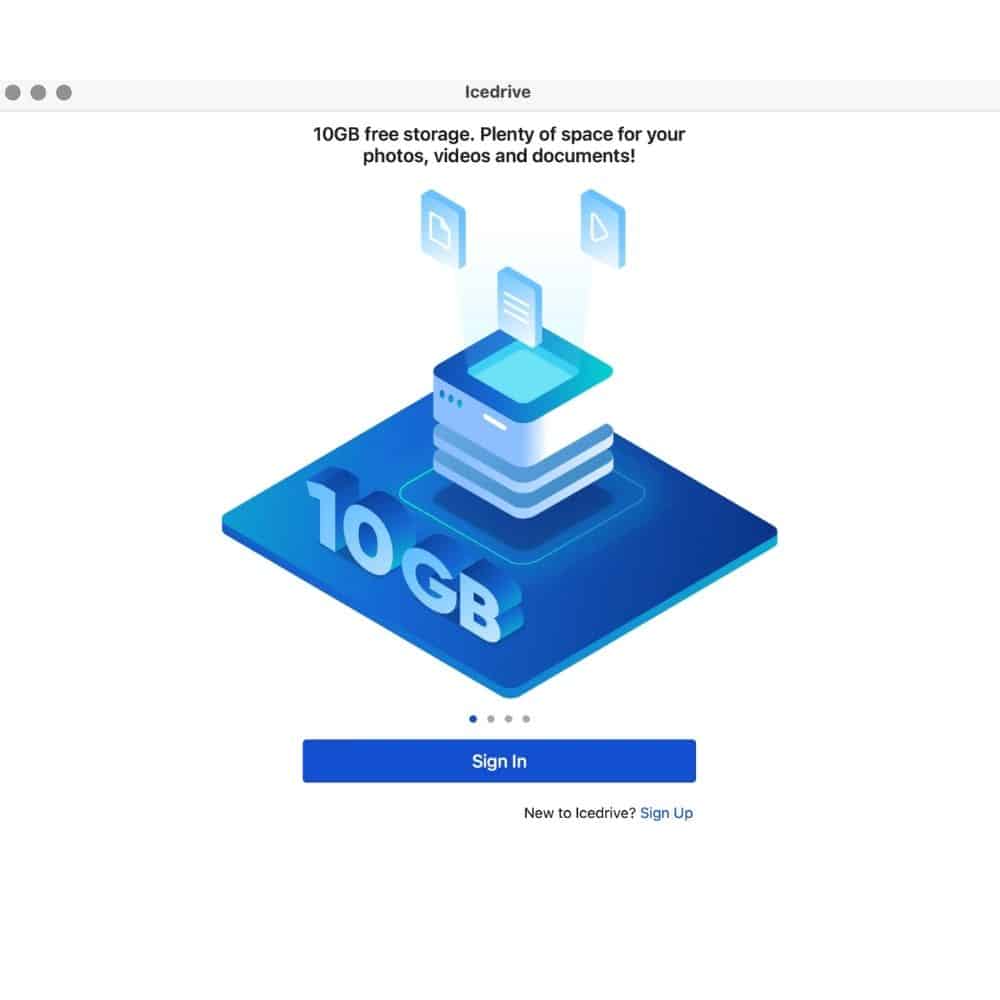
Task: Close the Icedrive window
Action: (x=13, y=92)
